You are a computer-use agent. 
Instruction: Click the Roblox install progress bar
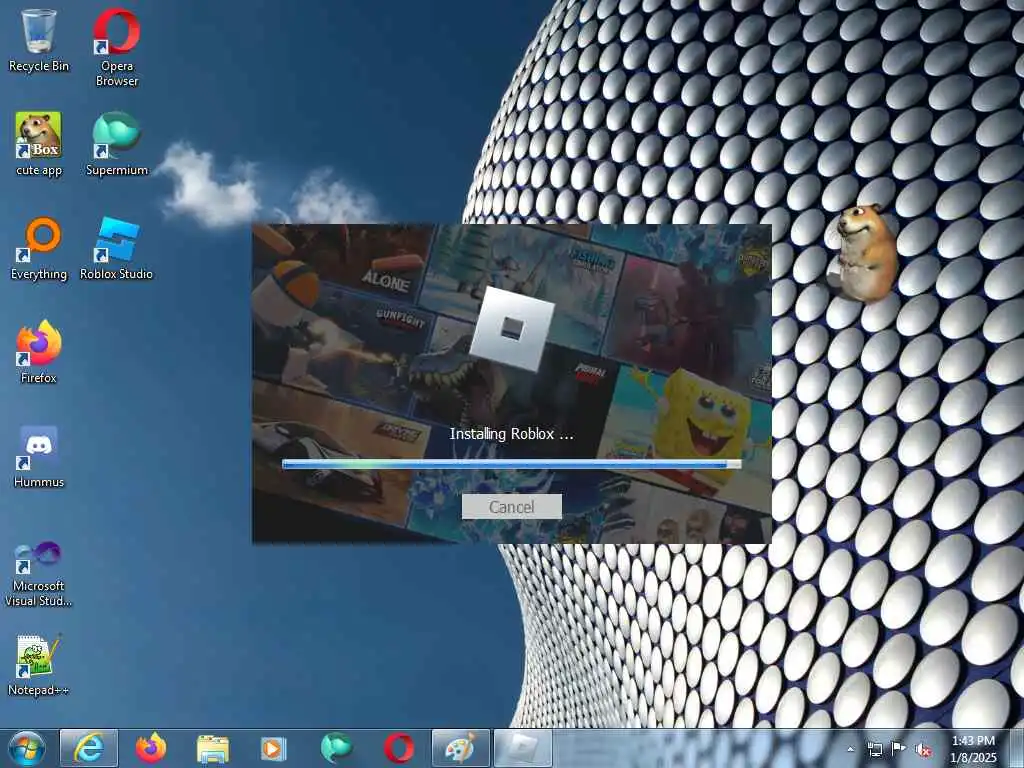[x=511, y=464]
